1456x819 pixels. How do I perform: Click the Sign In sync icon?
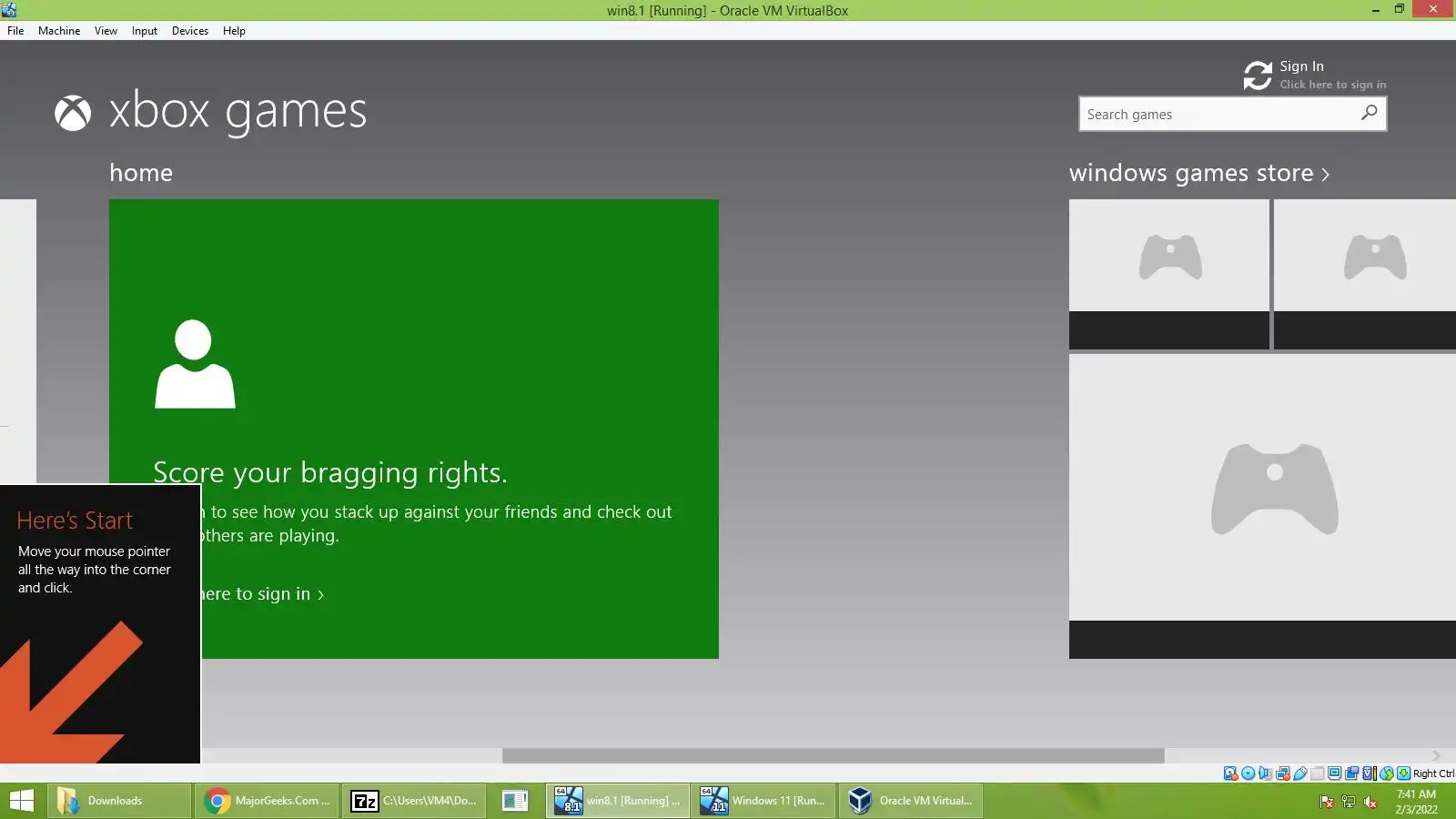[x=1258, y=76]
